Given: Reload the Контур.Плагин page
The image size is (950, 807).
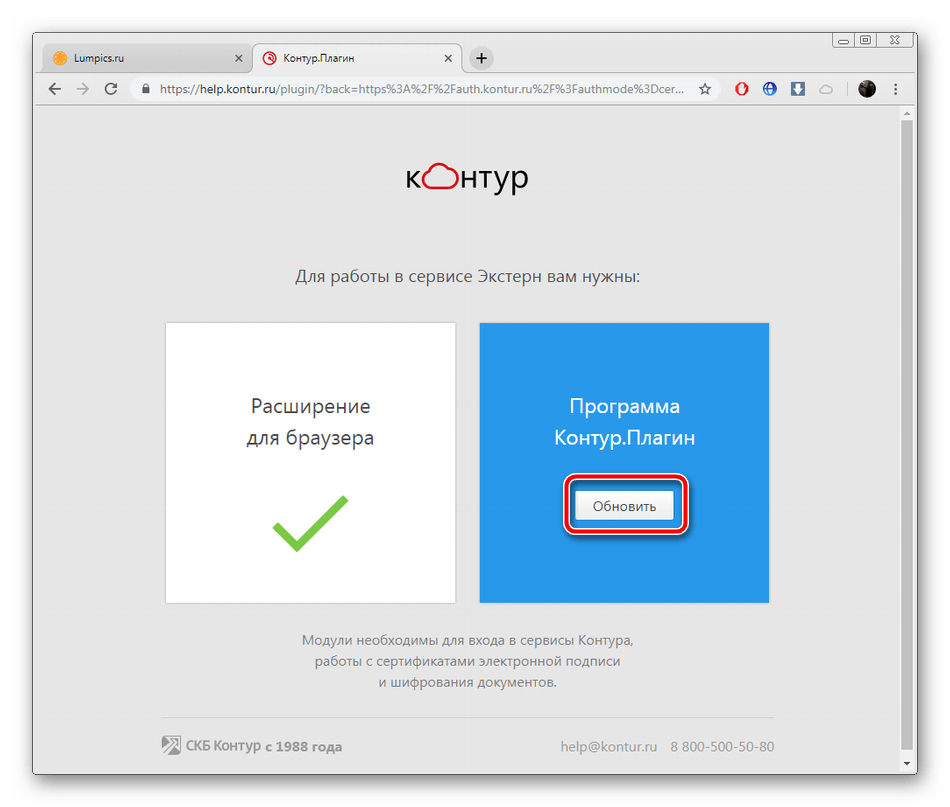Looking at the screenshot, I should pos(111,89).
